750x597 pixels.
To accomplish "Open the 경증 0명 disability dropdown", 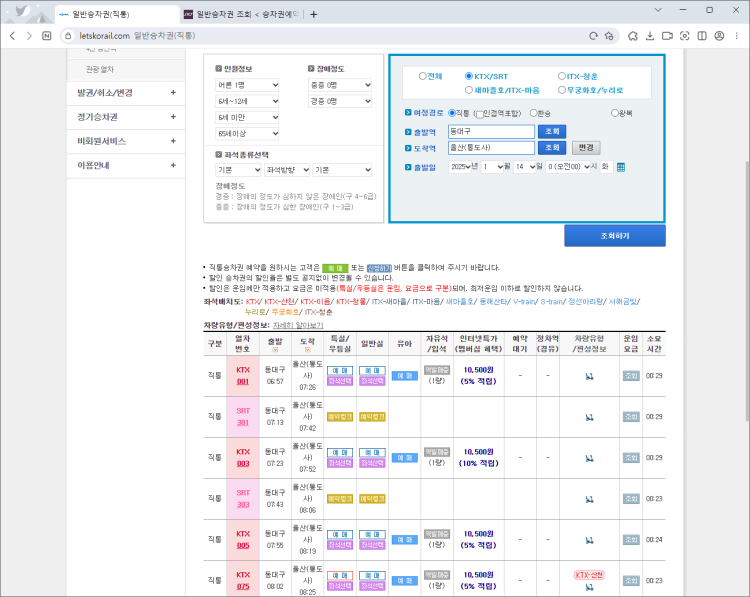I will tap(340, 101).
